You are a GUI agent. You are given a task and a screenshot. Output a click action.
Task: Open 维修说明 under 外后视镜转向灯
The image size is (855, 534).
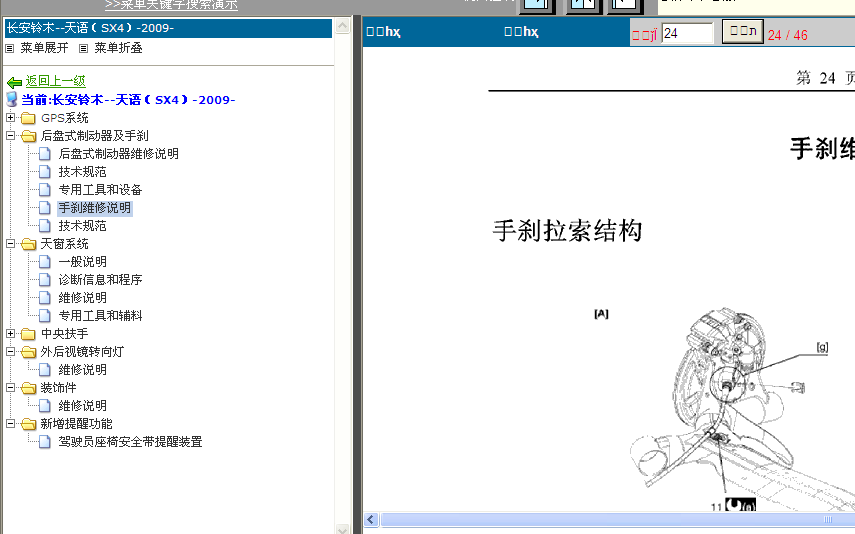pos(82,370)
